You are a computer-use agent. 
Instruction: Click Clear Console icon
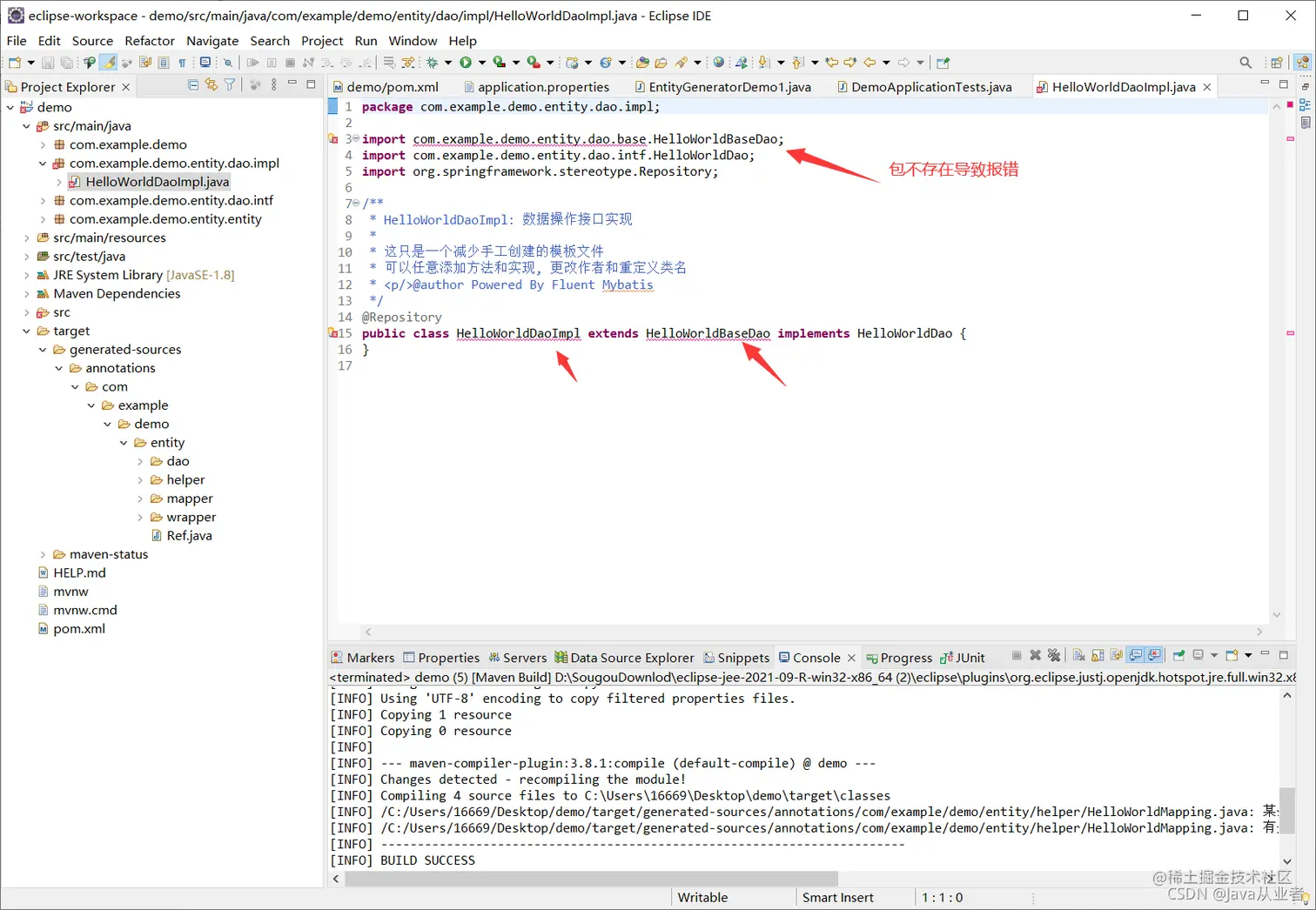click(1078, 655)
